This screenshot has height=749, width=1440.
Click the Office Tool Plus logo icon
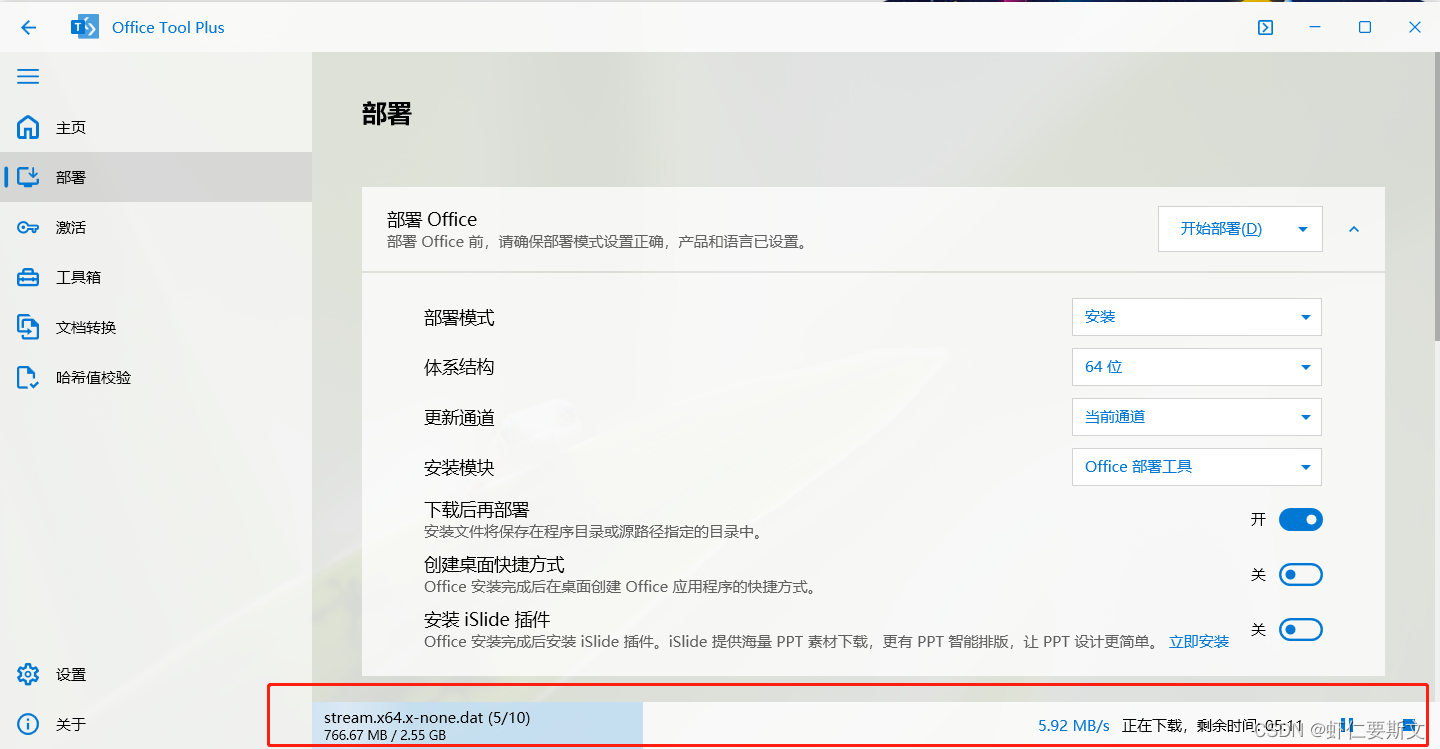click(x=85, y=28)
